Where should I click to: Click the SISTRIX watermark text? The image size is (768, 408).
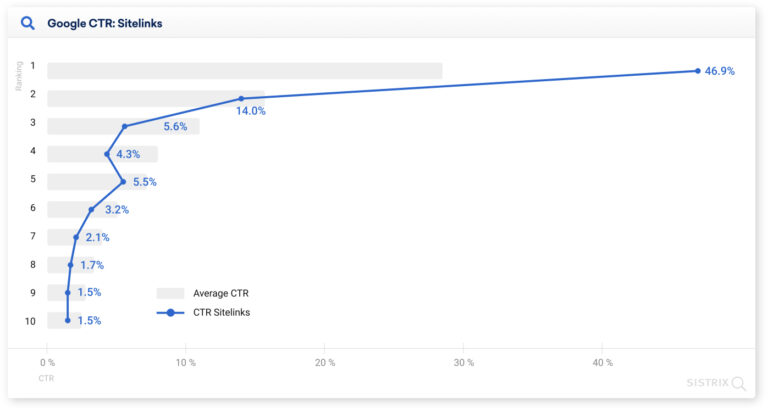tap(707, 383)
